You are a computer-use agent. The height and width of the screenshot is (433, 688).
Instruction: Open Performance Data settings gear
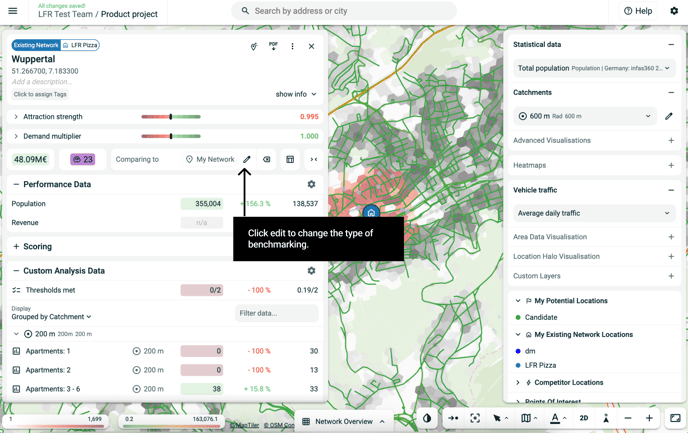(x=311, y=185)
